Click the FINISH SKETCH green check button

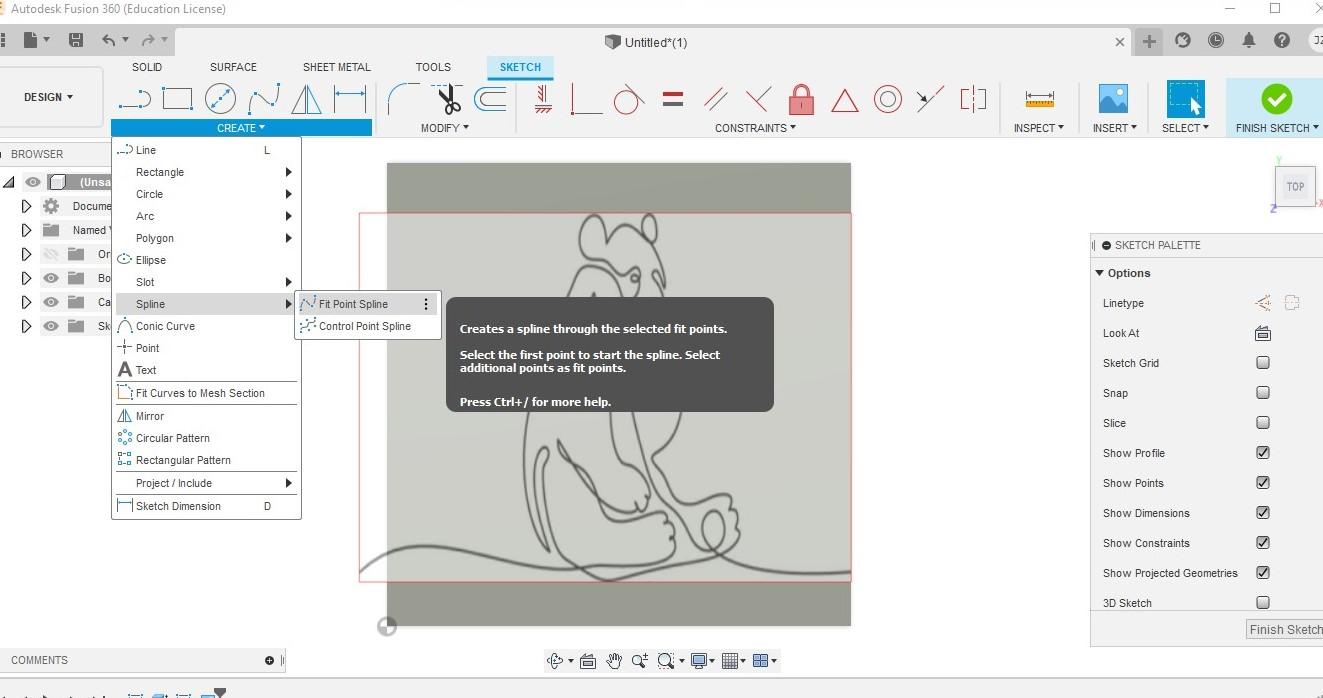1276,99
